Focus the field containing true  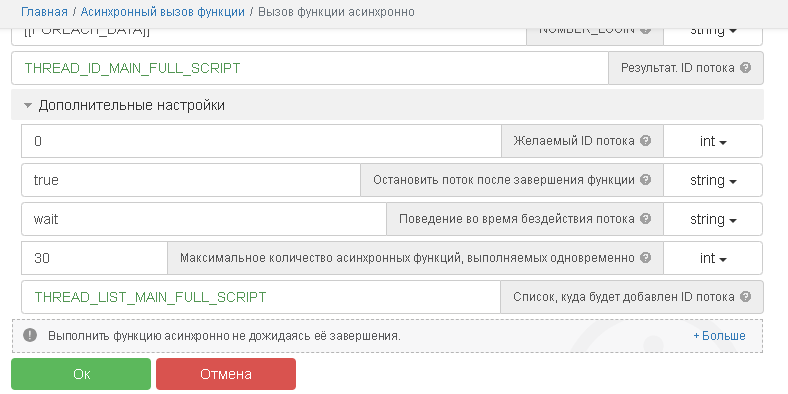pyautogui.click(x=191, y=180)
